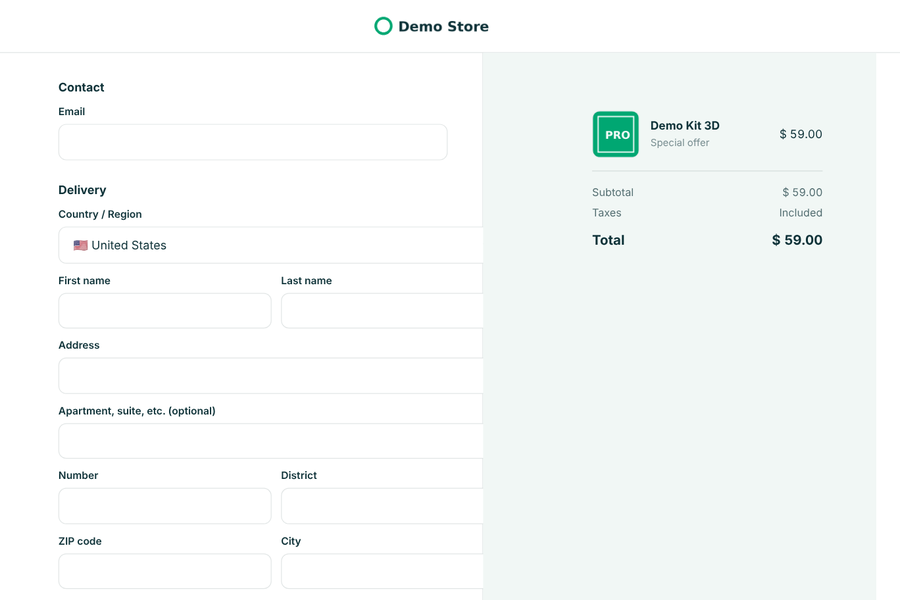Click the Total label
Viewport: 900px width, 600px height.
pyautogui.click(x=608, y=240)
